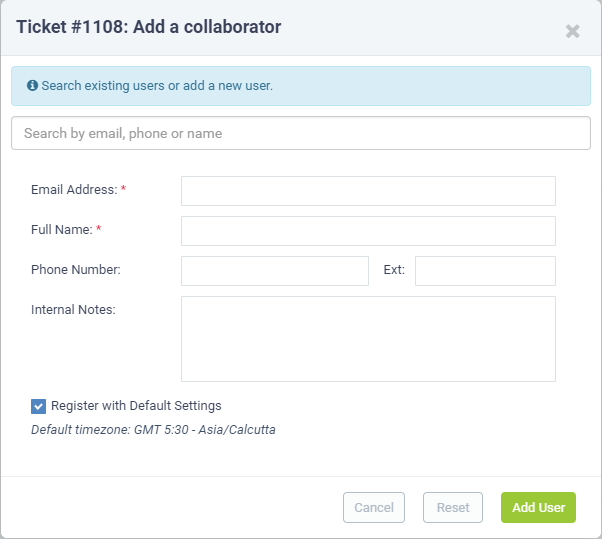Click the Phone Number input
The image size is (602, 539).
point(275,271)
